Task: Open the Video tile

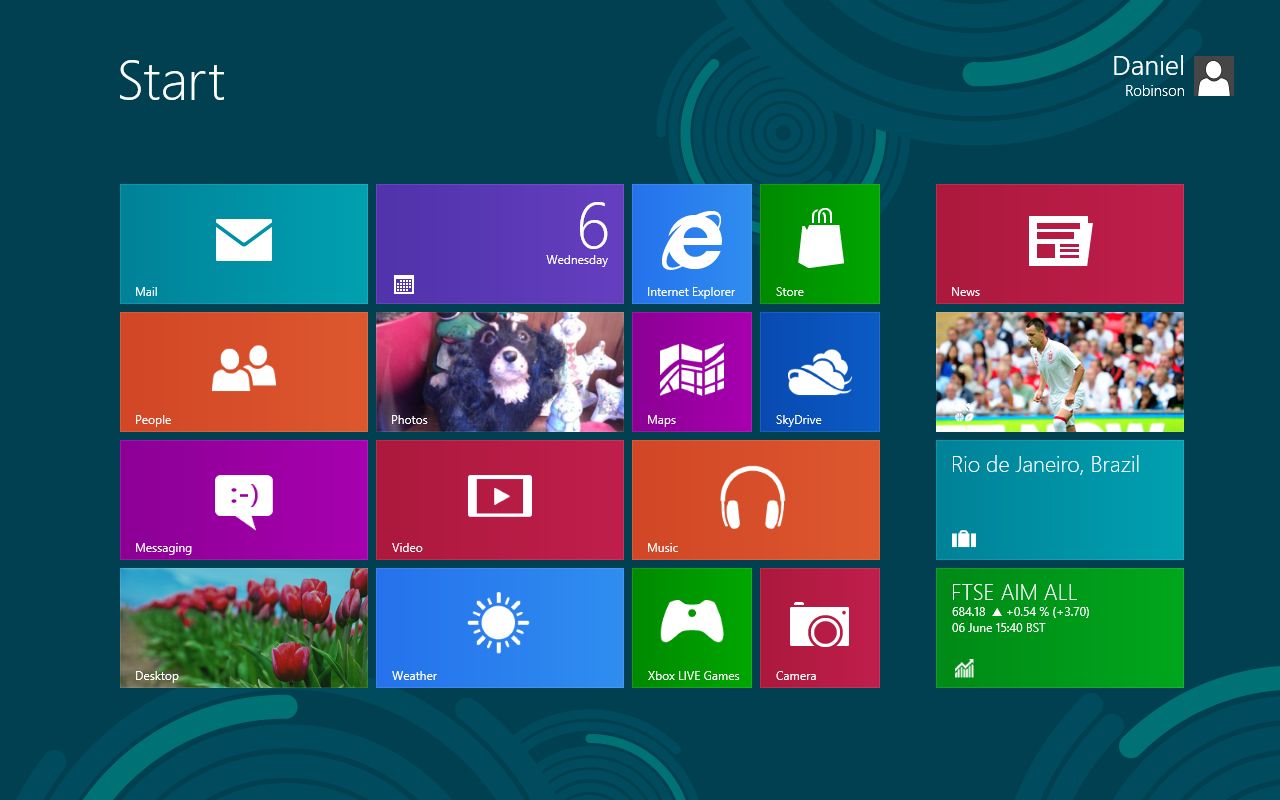Action: (500, 500)
